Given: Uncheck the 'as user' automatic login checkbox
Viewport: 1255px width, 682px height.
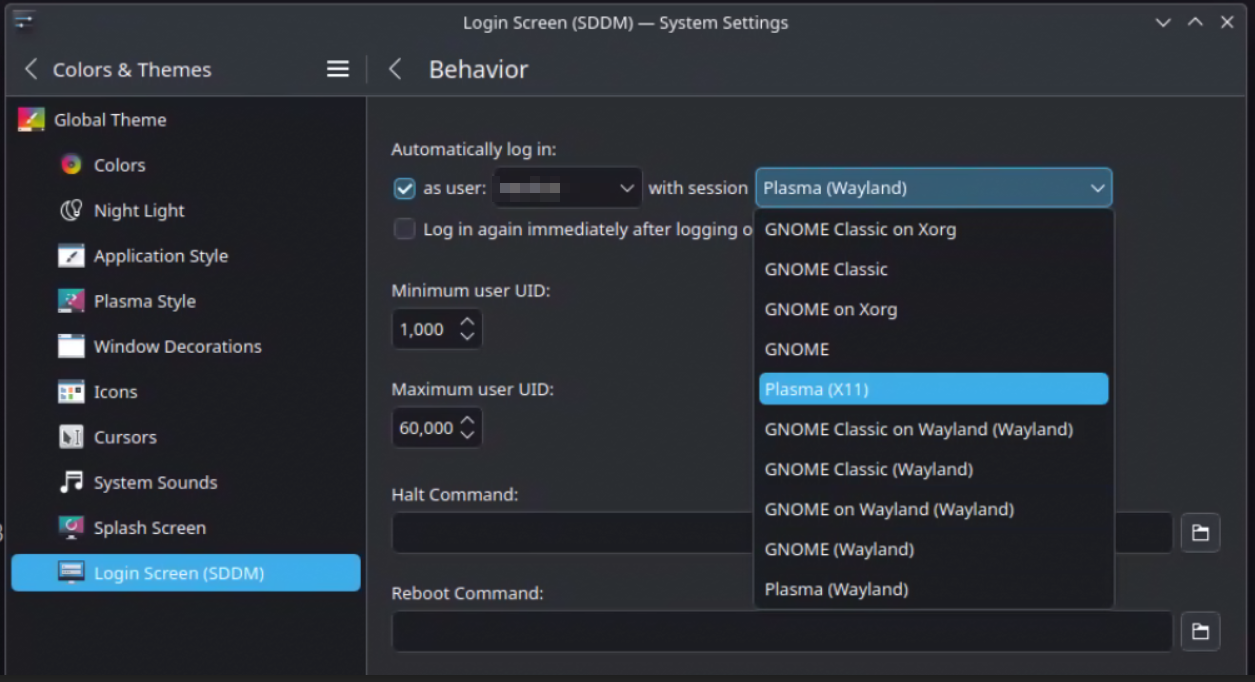Looking at the screenshot, I should tap(404, 188).
